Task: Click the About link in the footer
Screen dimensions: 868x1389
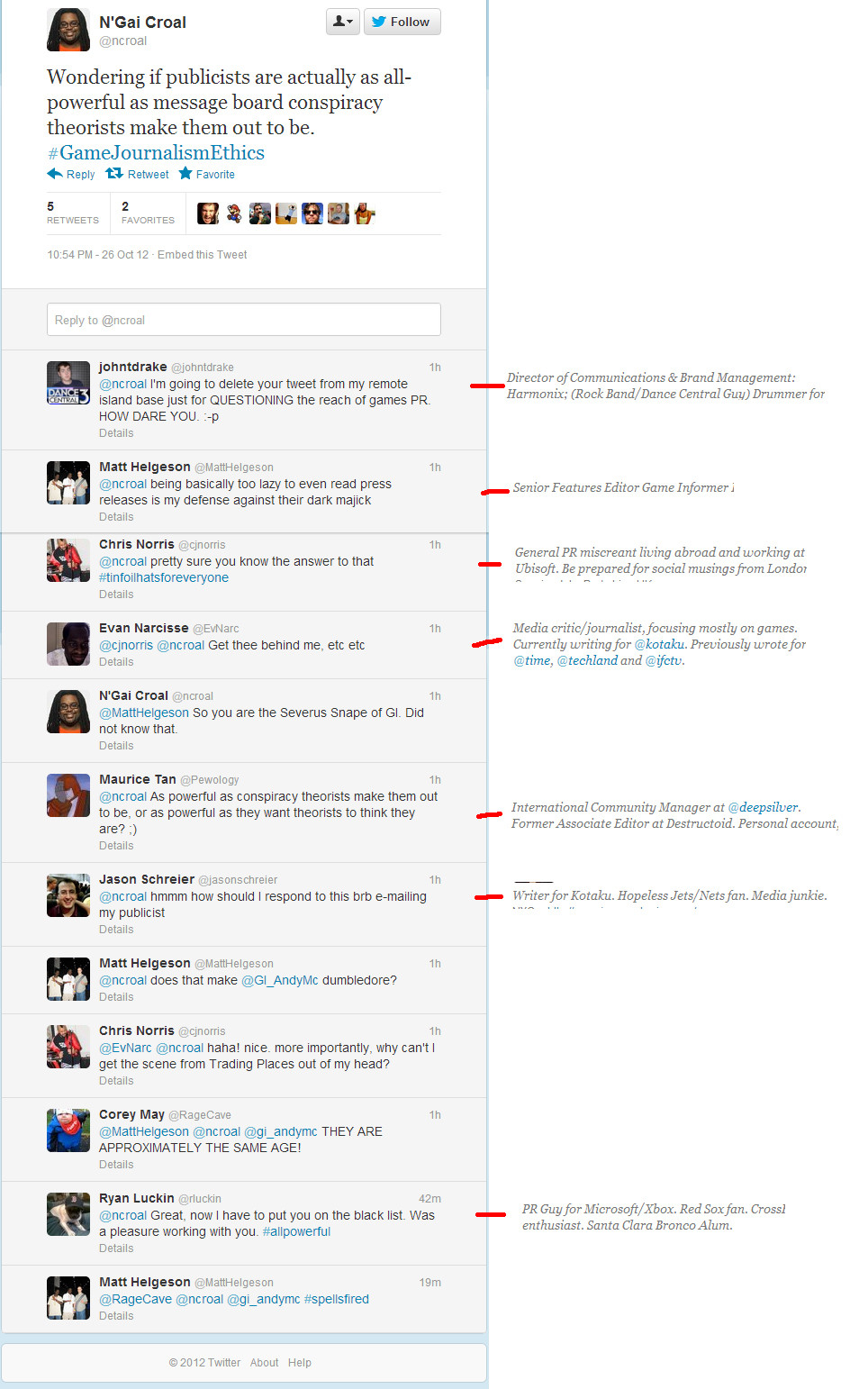Action: (x=264, y=1363)
